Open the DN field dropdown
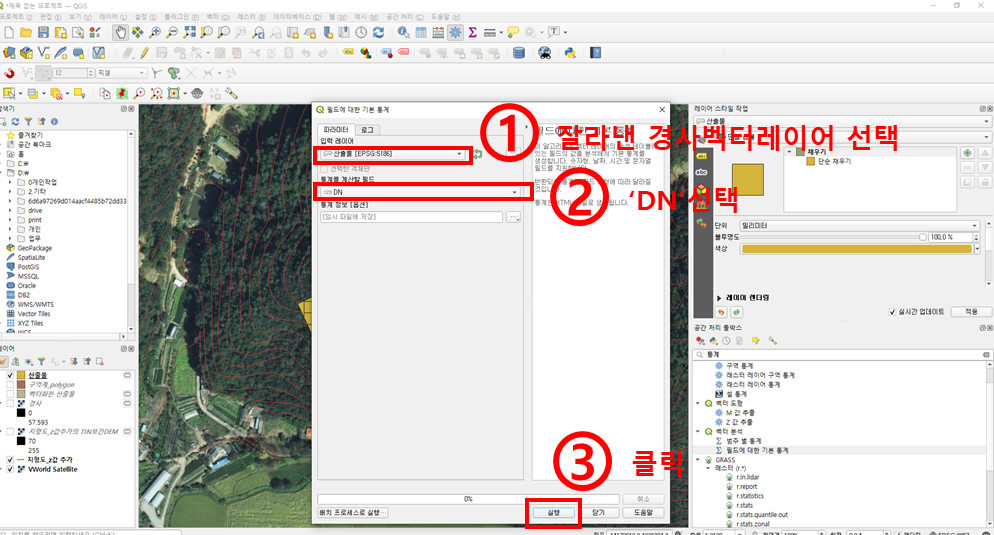 coord(420,192)
